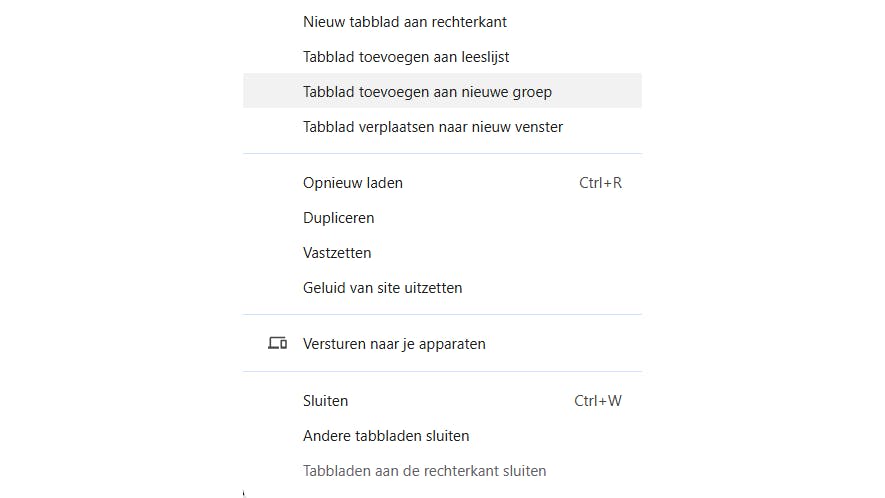Viewport: 885px width, 498px height.
Task: Open "Versturen naar je apparaten"
Action: coord(394,344)
